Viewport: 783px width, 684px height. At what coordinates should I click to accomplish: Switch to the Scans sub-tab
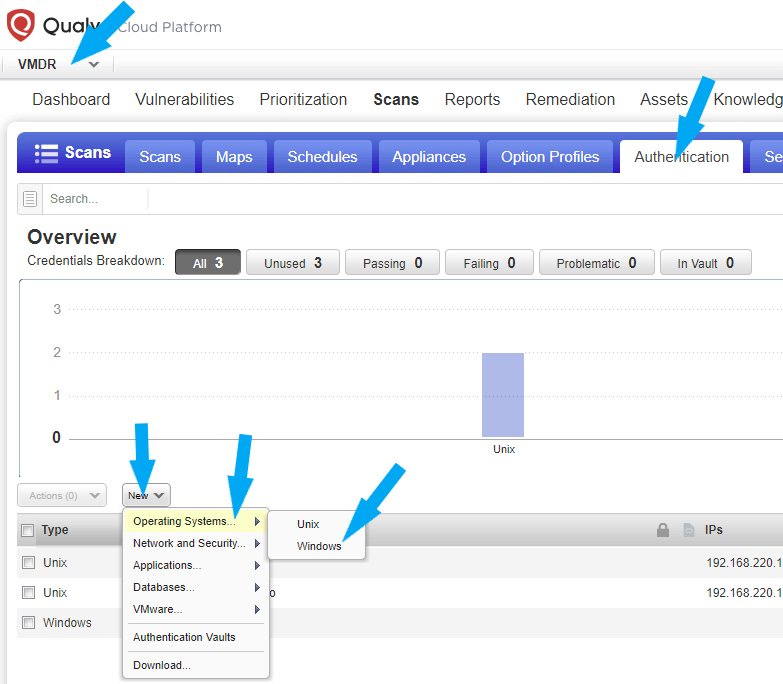[x=160, y=157]
